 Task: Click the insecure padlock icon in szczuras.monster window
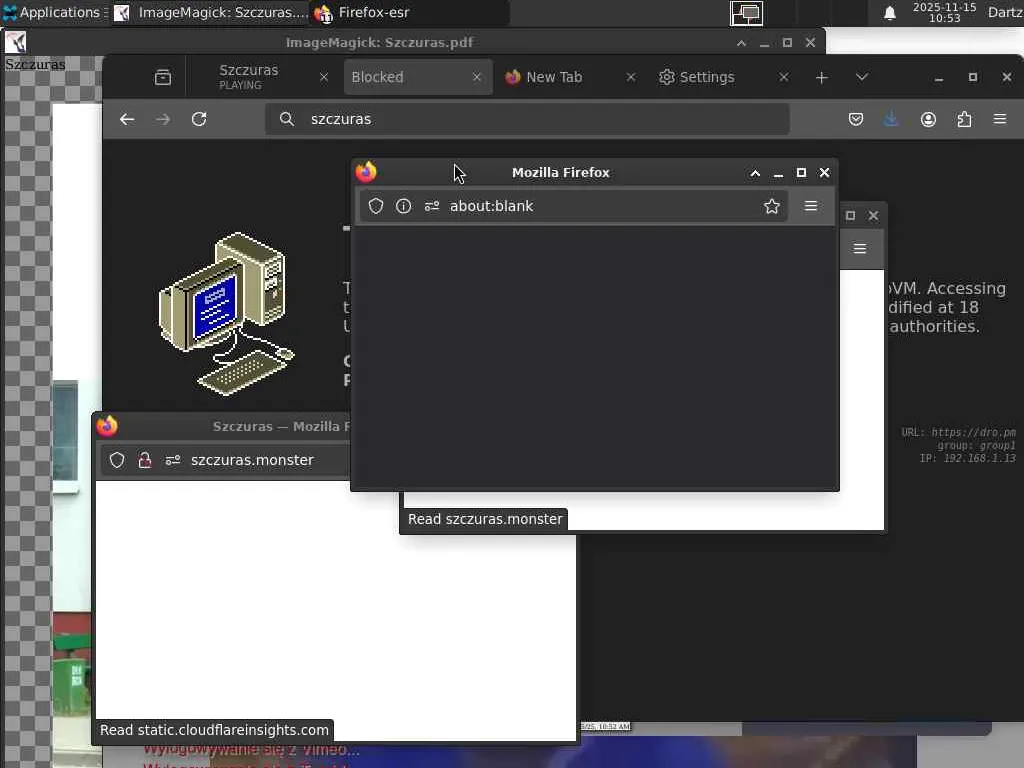[x=145, y=460]
